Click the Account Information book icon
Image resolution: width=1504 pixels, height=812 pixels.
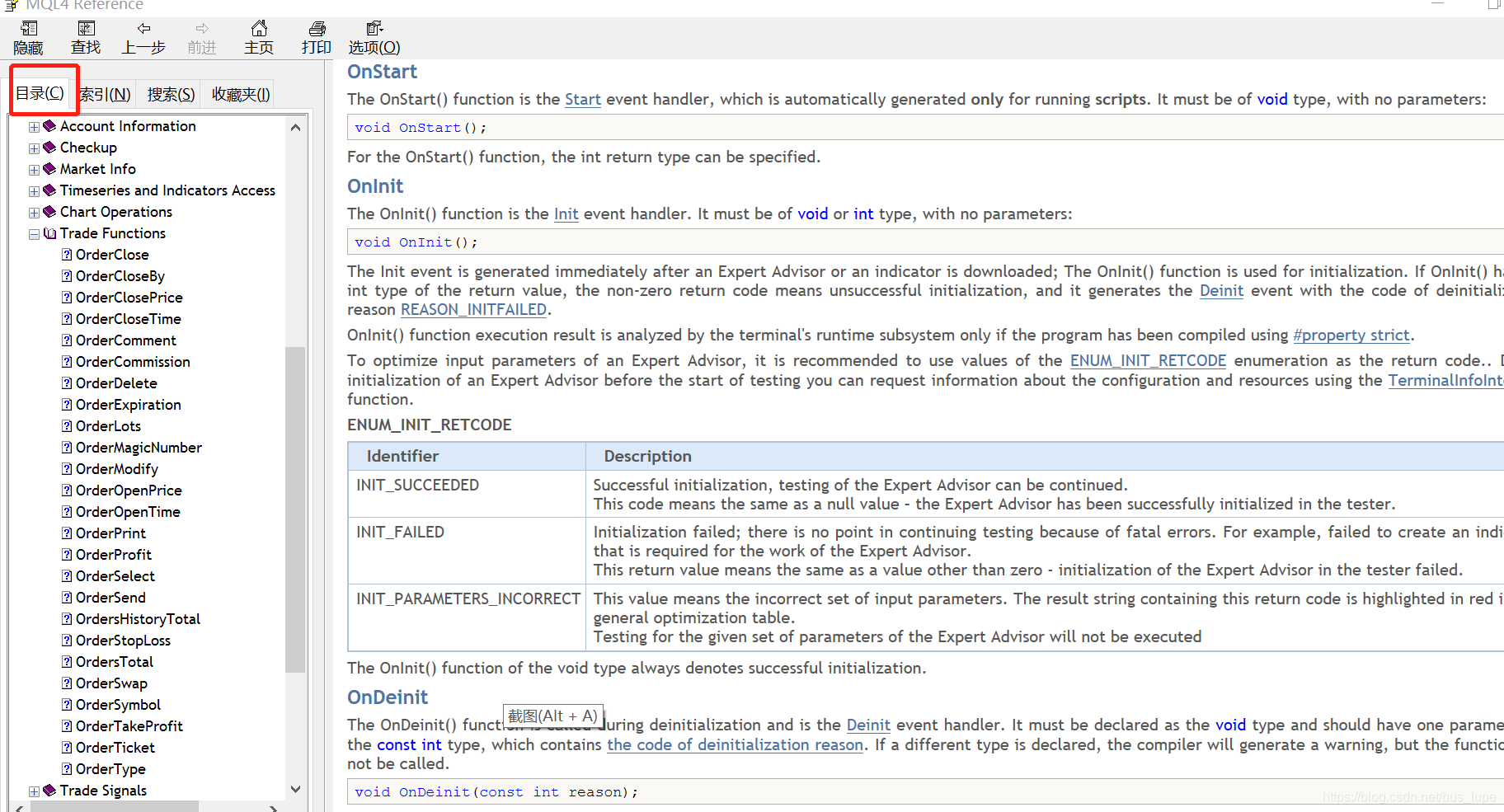pos(49,126)
